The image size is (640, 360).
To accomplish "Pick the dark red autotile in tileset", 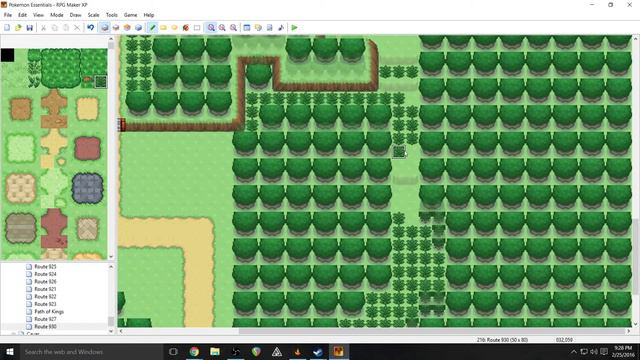I will (87, 148).
